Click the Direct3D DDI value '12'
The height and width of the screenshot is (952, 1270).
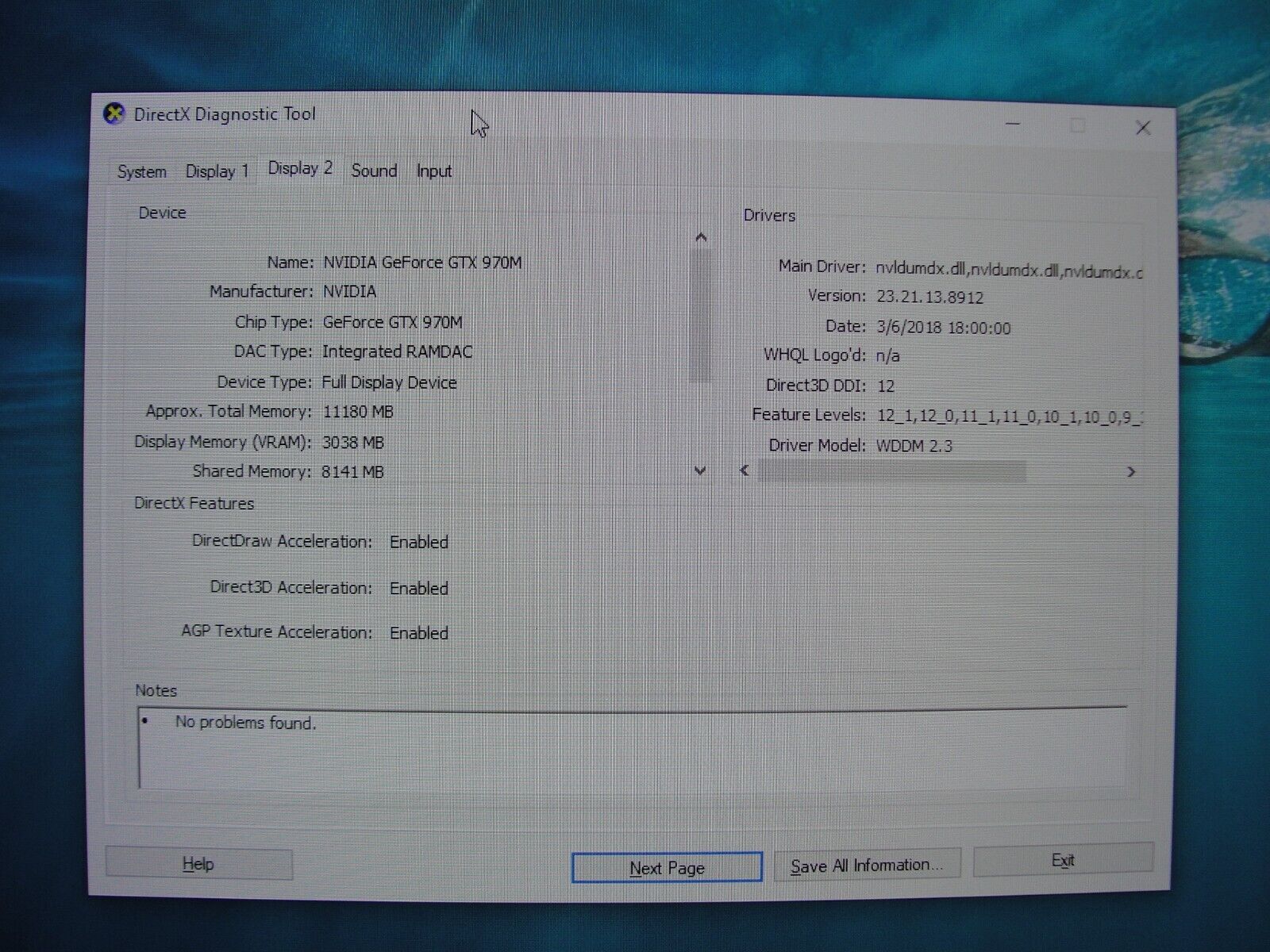click(x=886, y=386)
